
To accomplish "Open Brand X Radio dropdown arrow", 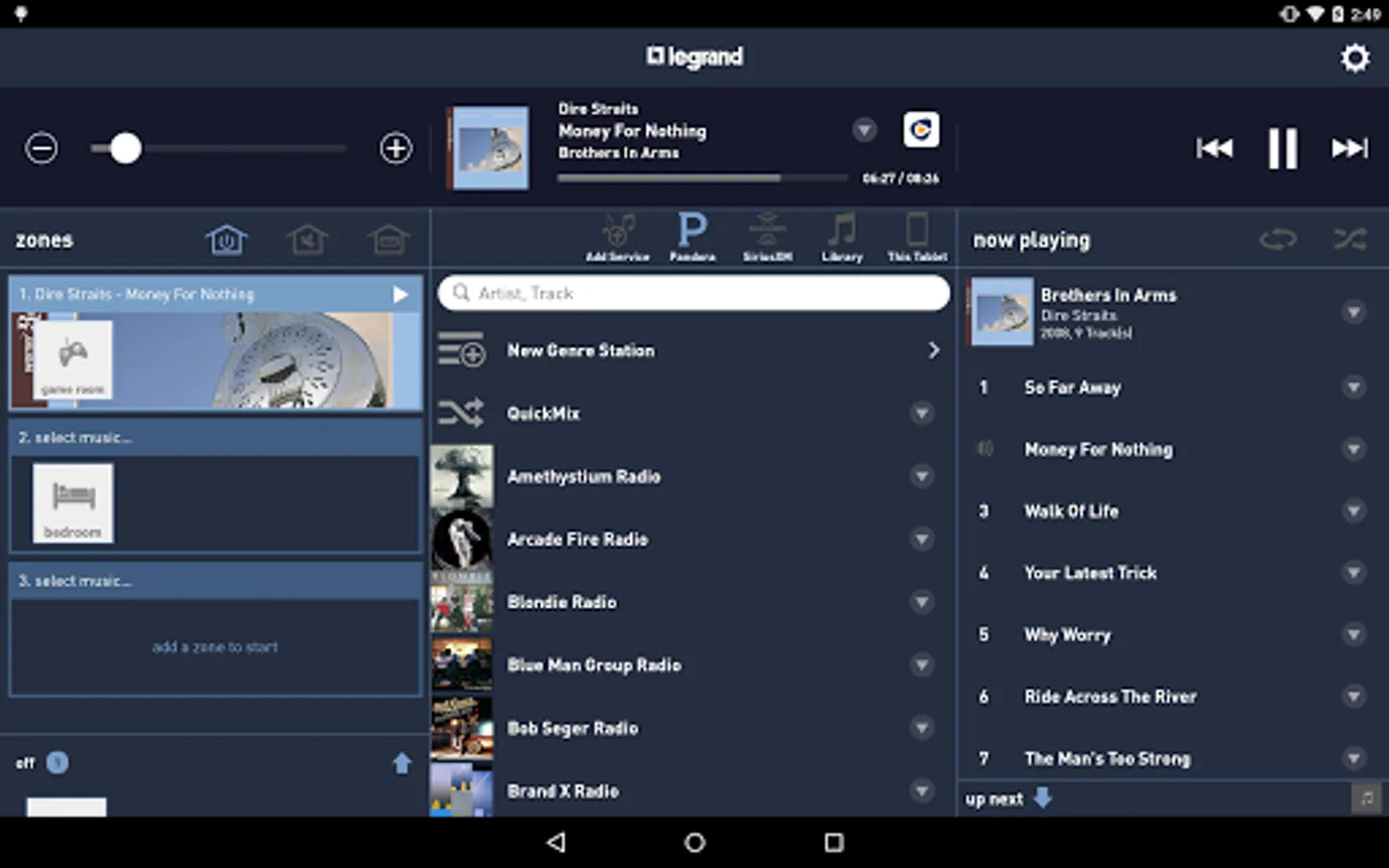I will point(922,791).
